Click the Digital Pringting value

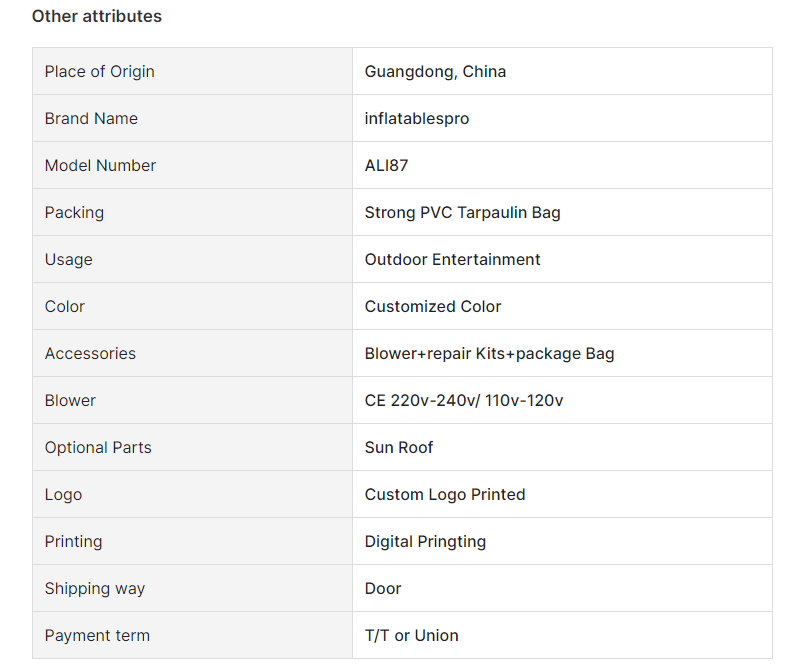pyautogui.click(x=425, y=542)
